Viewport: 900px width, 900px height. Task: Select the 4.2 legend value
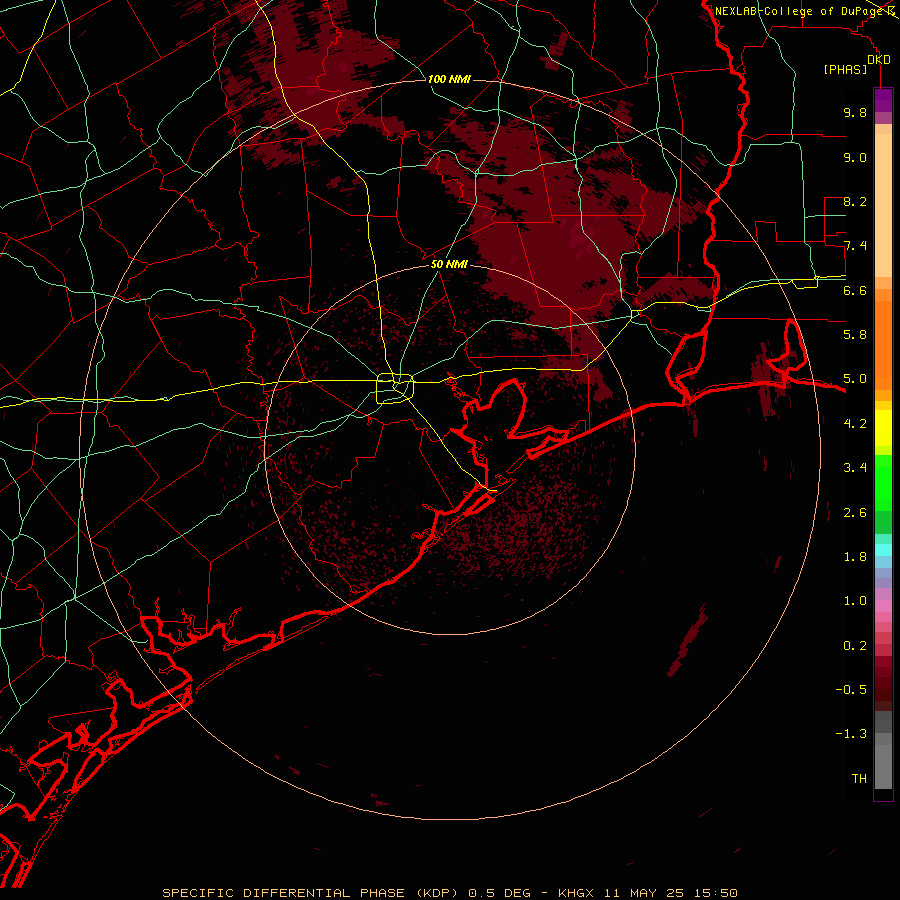pos(855,424)
